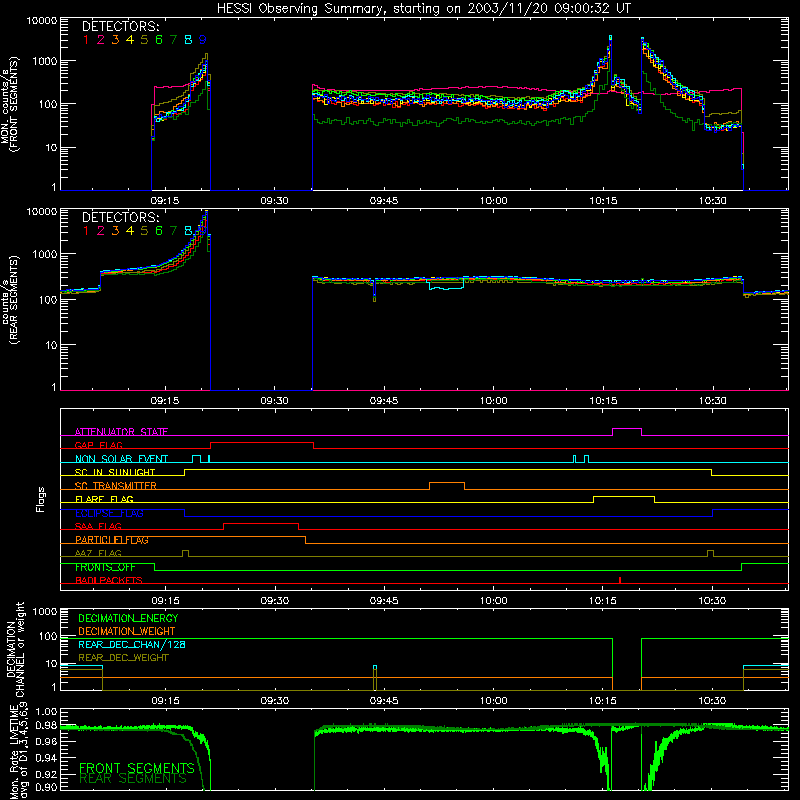
Task: Click the red BAD_PACKETS spike marker
Action: [x=620, y=580]
